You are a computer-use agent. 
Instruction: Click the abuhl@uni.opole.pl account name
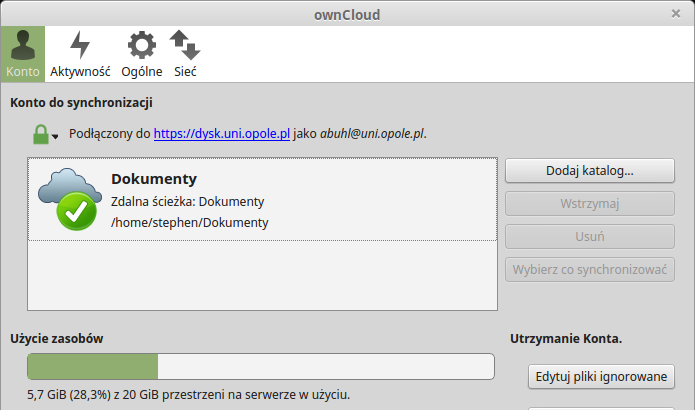tap(372, 133)
